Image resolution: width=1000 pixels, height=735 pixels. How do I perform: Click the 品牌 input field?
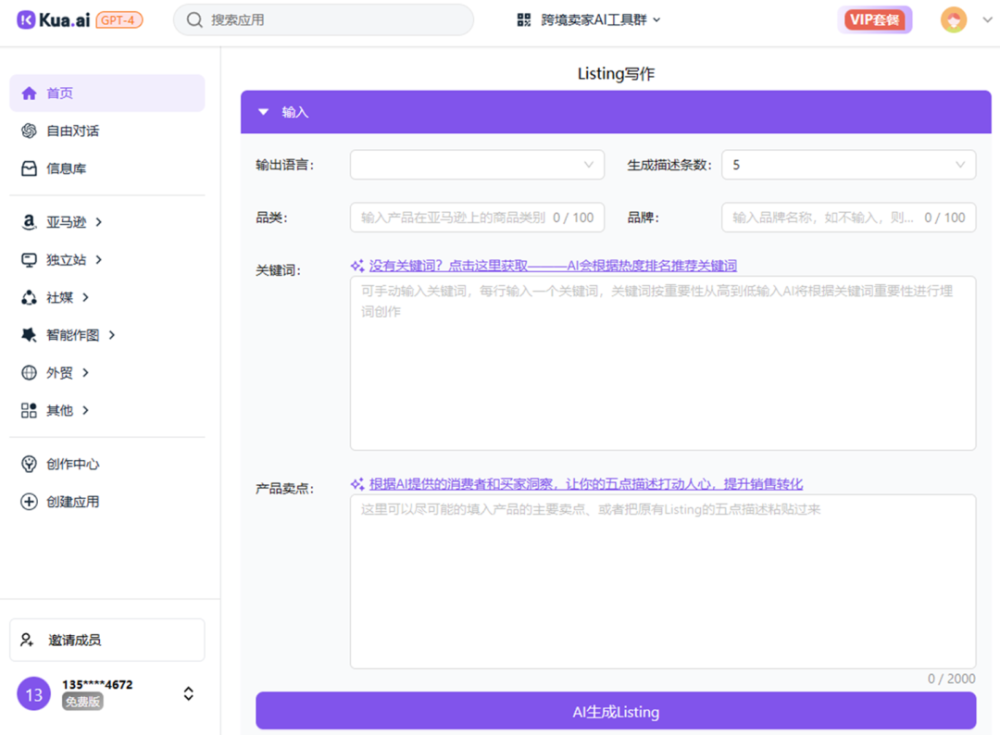click(x=848, y=218)
